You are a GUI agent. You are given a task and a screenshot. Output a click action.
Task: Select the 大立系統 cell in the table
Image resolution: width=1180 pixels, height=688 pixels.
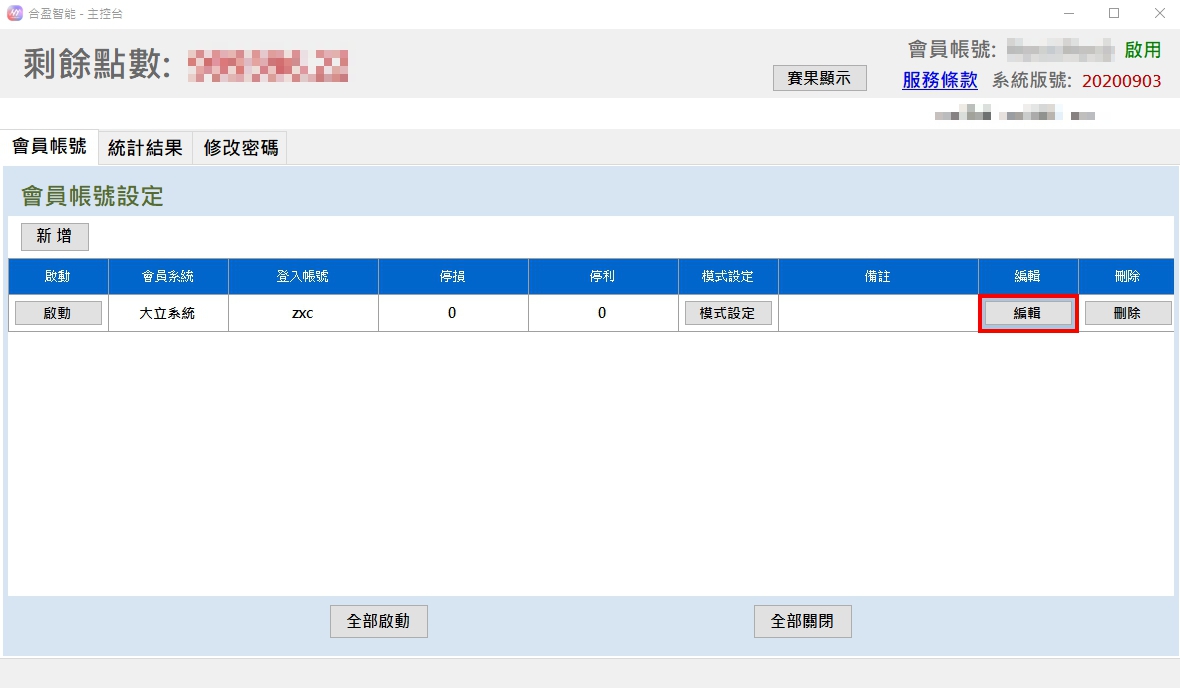point(168,313)
